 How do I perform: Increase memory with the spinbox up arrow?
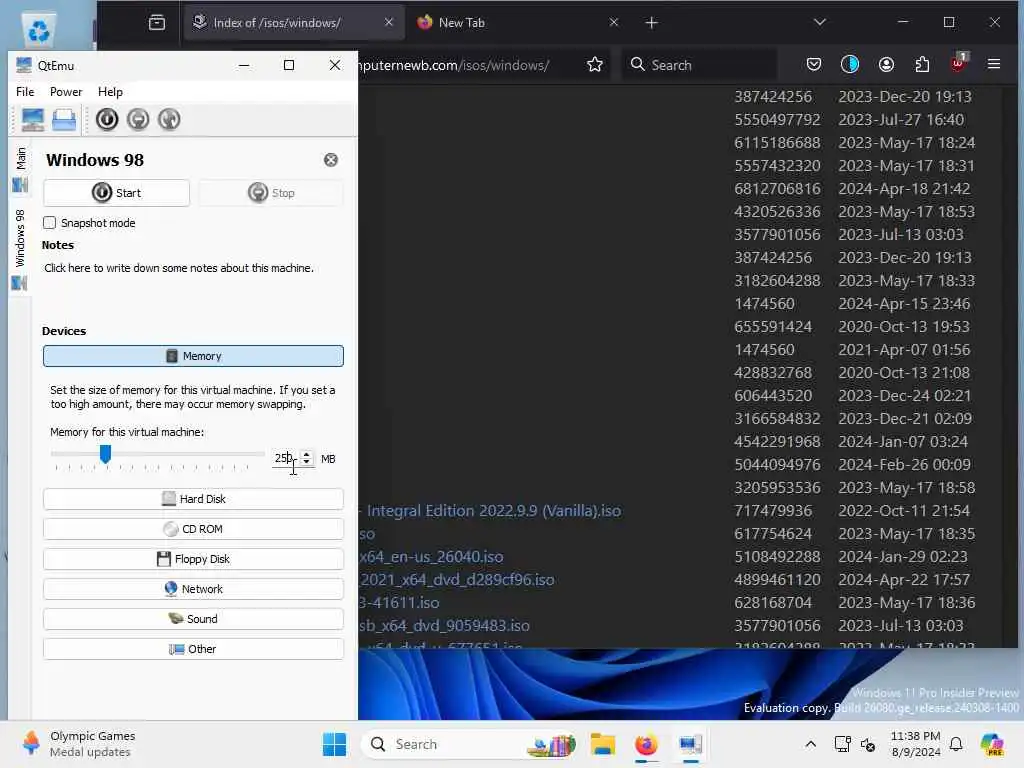click(306, 455)
